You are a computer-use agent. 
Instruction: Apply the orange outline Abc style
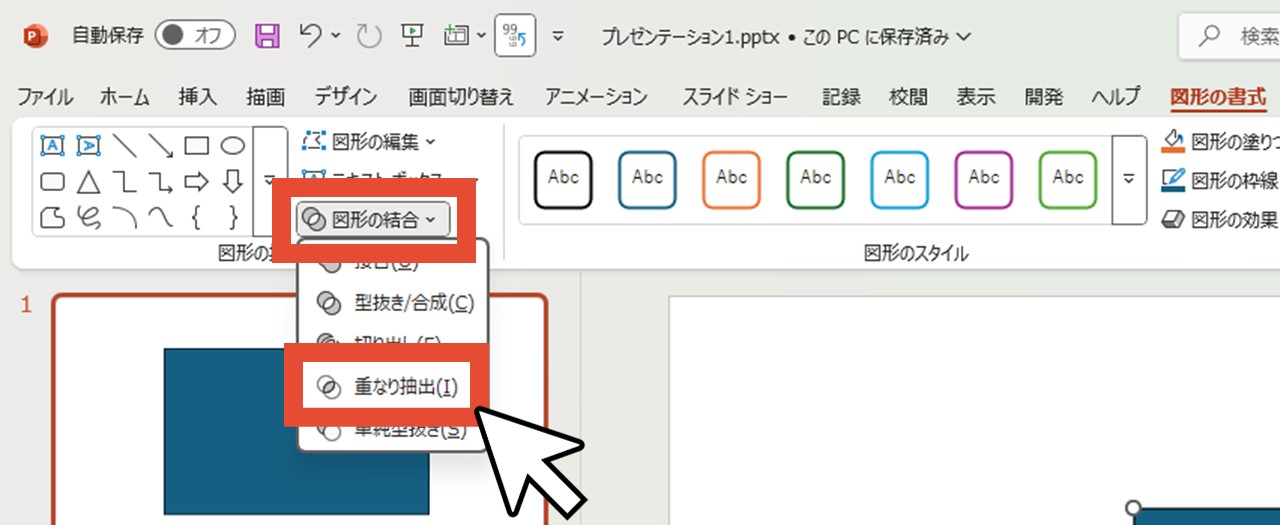click(732, 179)
